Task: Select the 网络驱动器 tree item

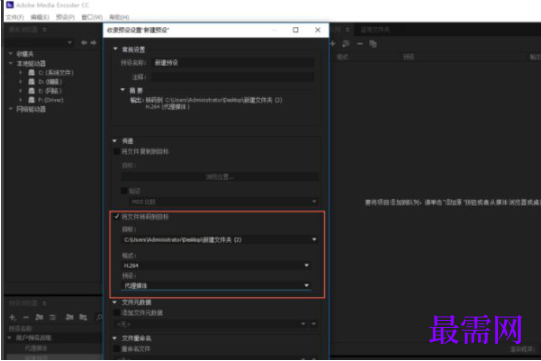Action: point(31,109)
